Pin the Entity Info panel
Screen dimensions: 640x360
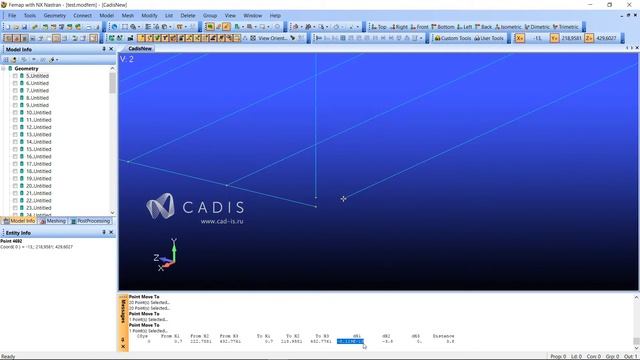coord(104,232)
